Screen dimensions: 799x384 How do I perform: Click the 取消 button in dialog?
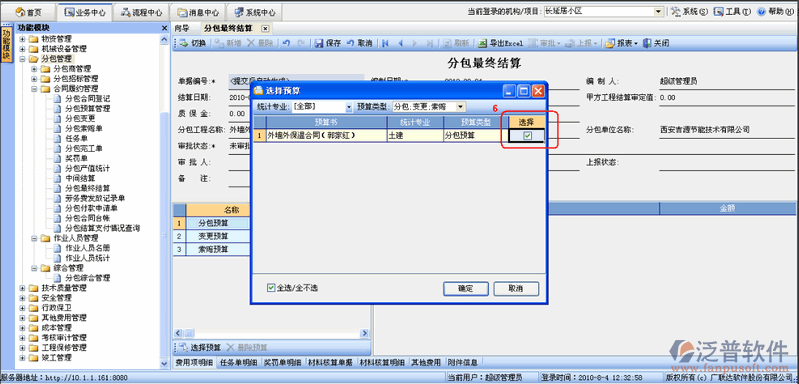[x=516, y=289]
